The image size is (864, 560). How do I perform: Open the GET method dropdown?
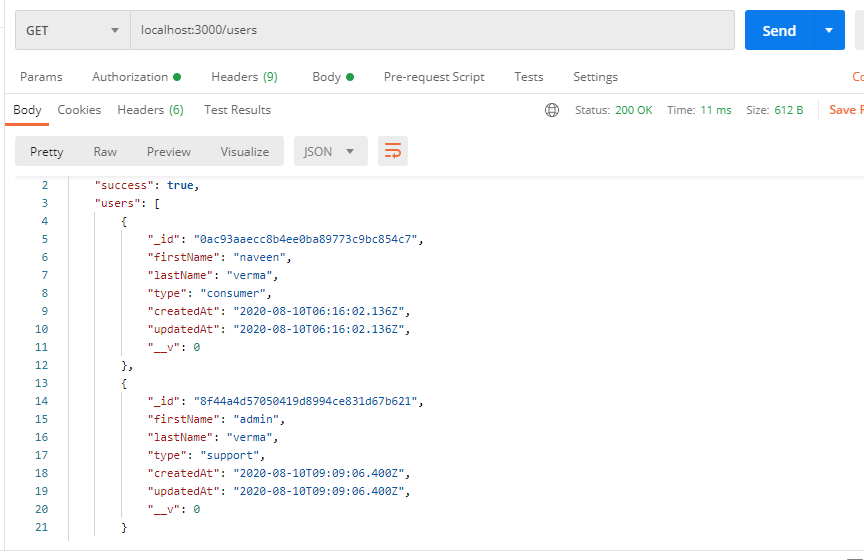point(72,30)
